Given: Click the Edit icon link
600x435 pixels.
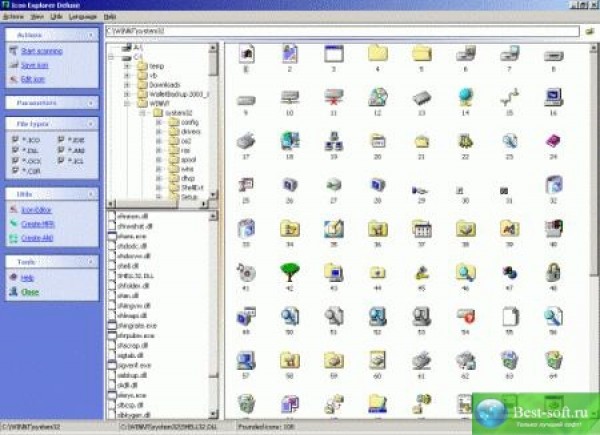Looking at the screenshot, I should click(x=33, y=80).
